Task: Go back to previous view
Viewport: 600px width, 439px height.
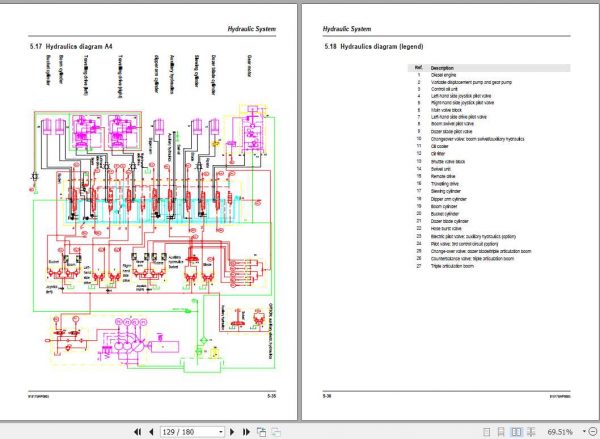Action: point(262,432)
